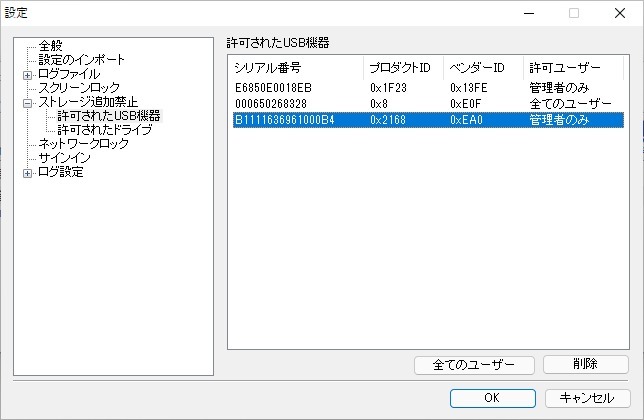The image size is (644, 420).
Task: Select ストレージ追加禁止 tree item label
Action: [x=88, y=102]
